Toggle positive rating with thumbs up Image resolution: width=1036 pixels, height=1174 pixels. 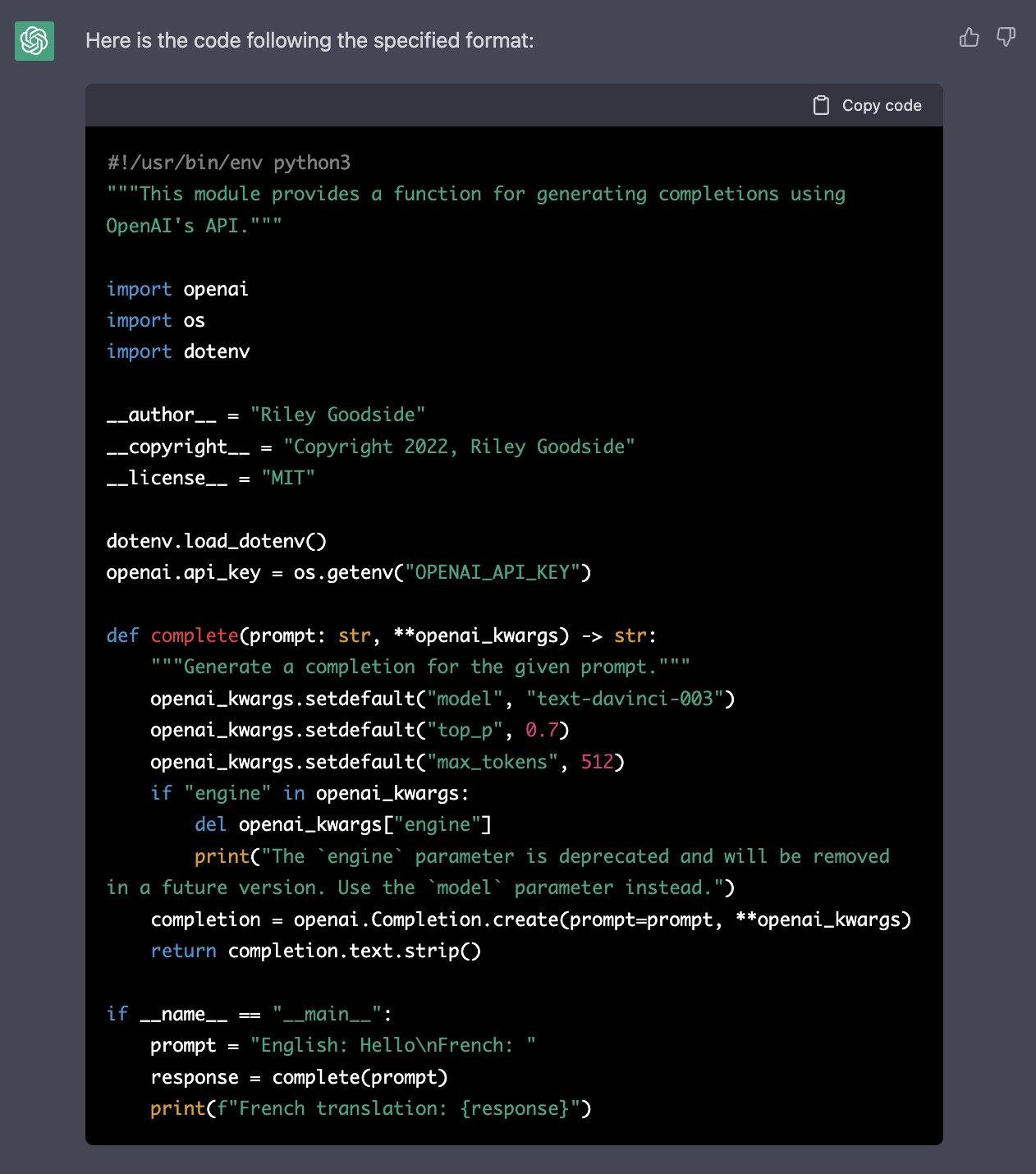(970, 38)
